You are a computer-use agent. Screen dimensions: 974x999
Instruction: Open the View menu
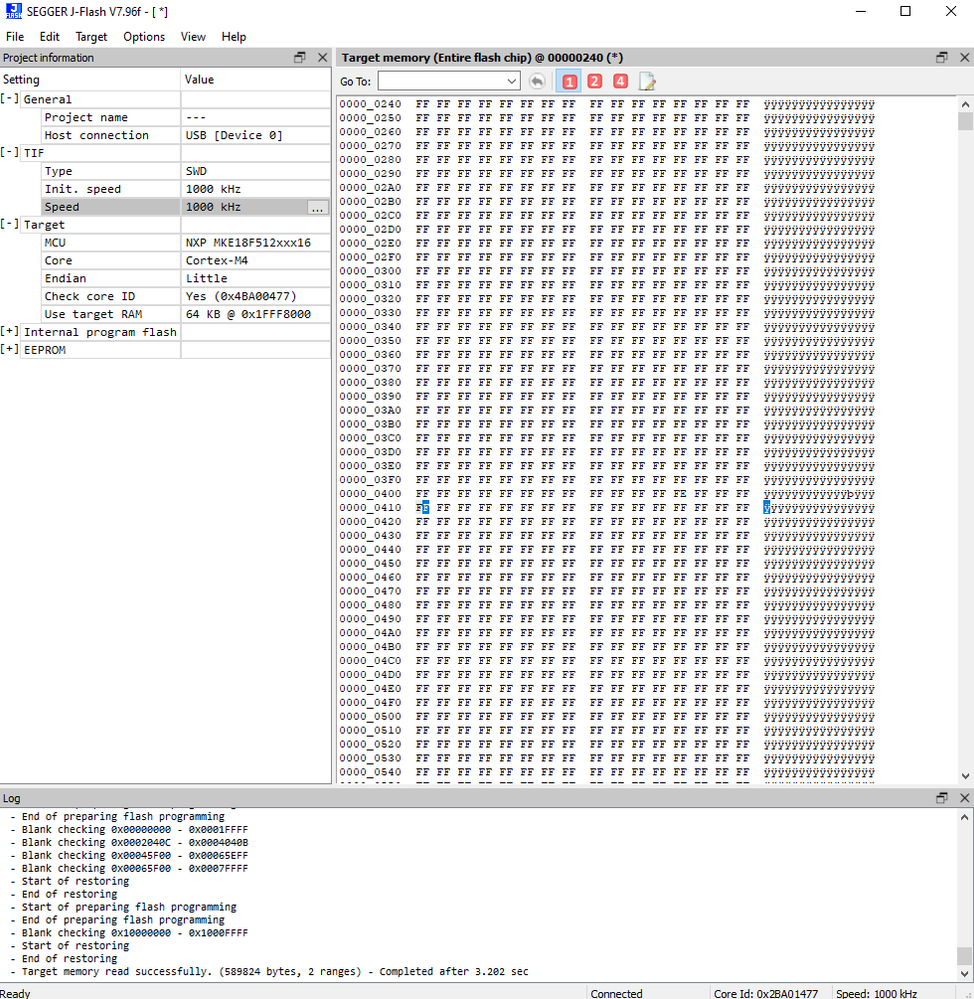tap(193, 37)
